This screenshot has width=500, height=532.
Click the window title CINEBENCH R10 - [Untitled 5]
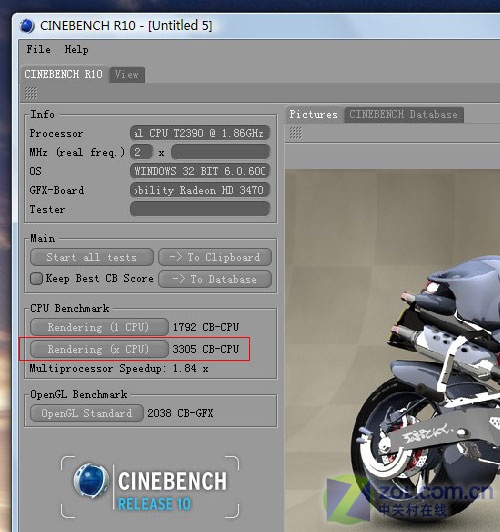(x=126, y=25)
